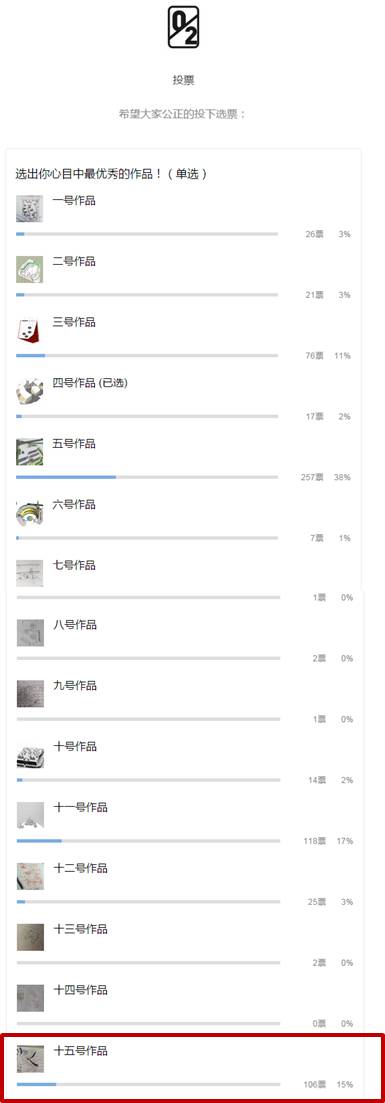
Task: Open thumbnail of 二号作品
Action: click(x=30, y=269)
